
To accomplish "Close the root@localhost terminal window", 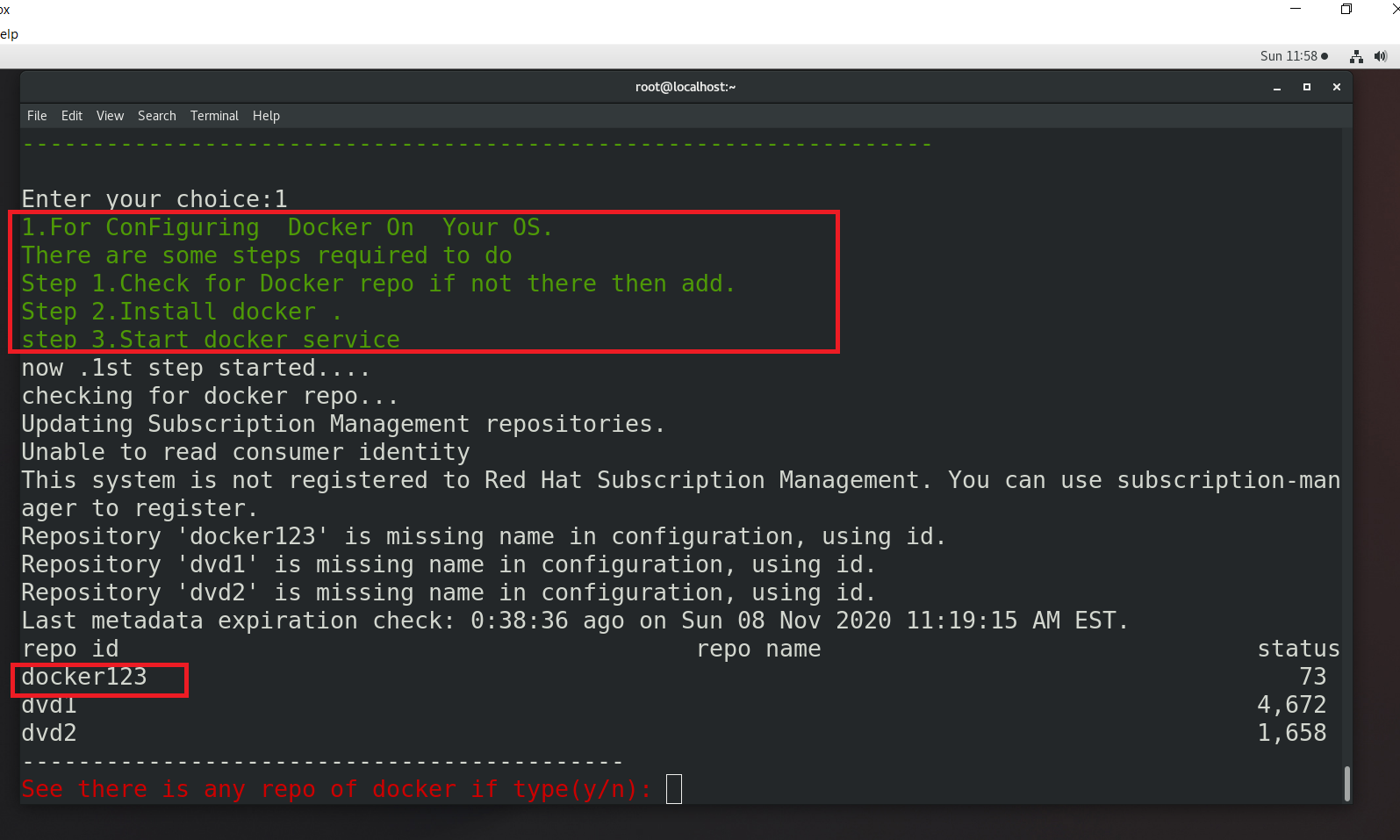I will 1337,87.
